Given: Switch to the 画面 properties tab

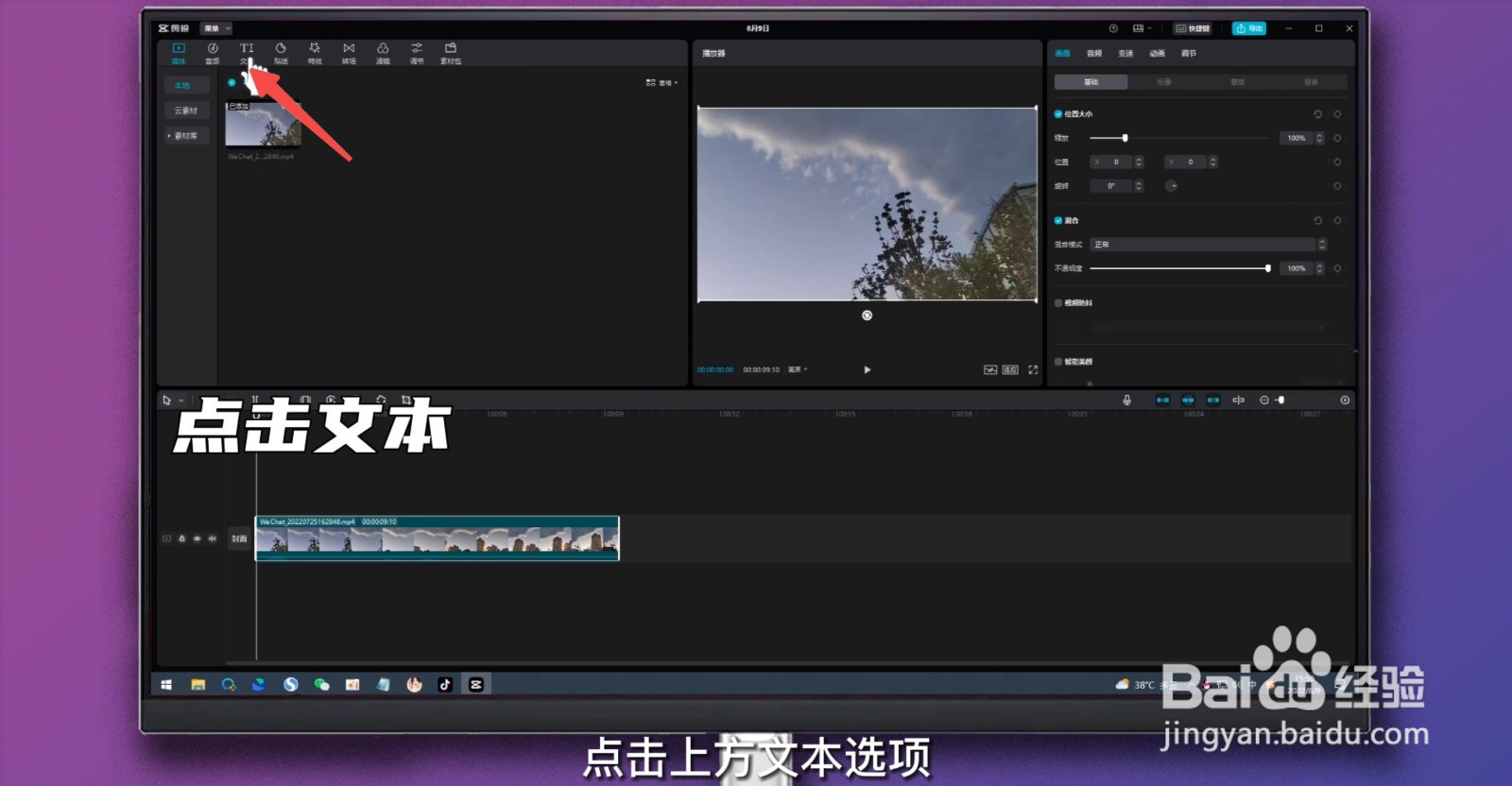Looking at the screenshot, I should (1063, 54).
